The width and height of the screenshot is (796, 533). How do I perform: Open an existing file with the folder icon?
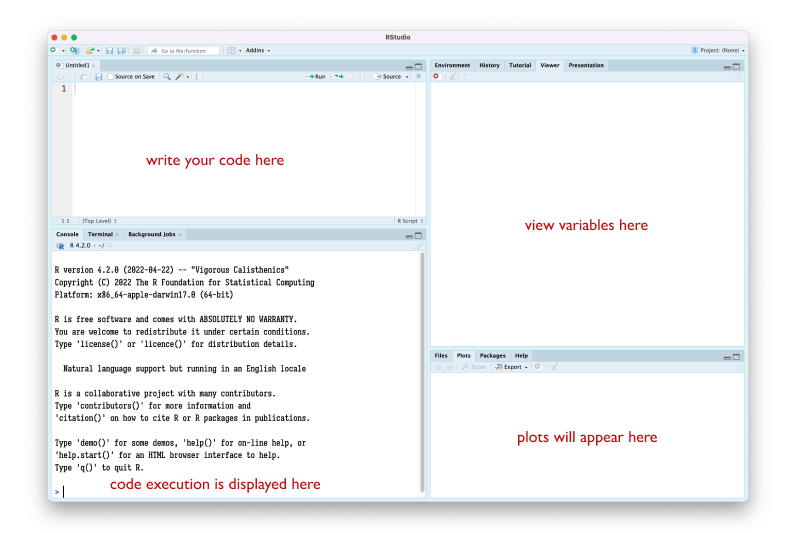click(90, 50)
